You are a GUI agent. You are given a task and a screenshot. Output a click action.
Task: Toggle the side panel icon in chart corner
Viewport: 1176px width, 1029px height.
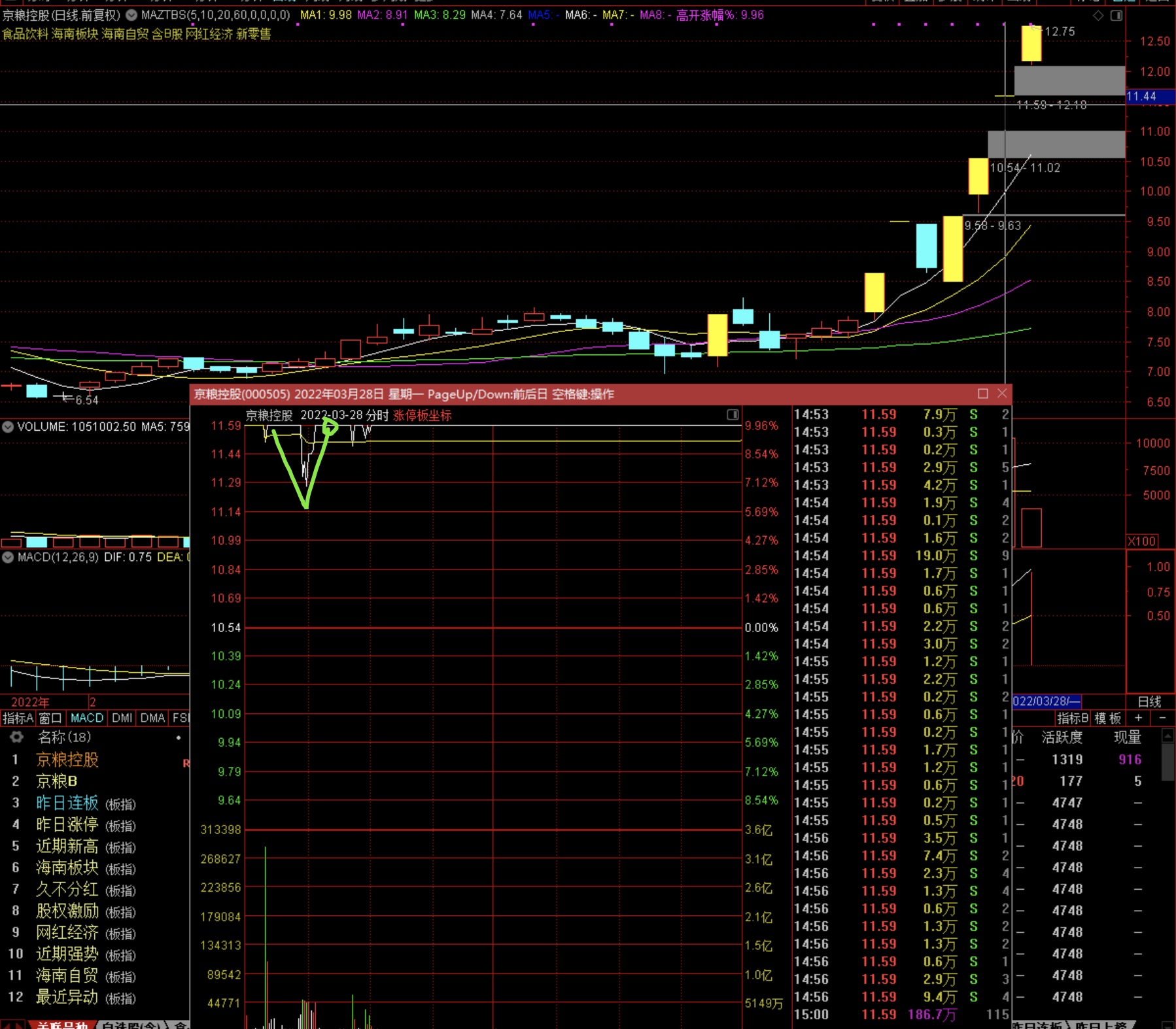tap(1116, 15)
